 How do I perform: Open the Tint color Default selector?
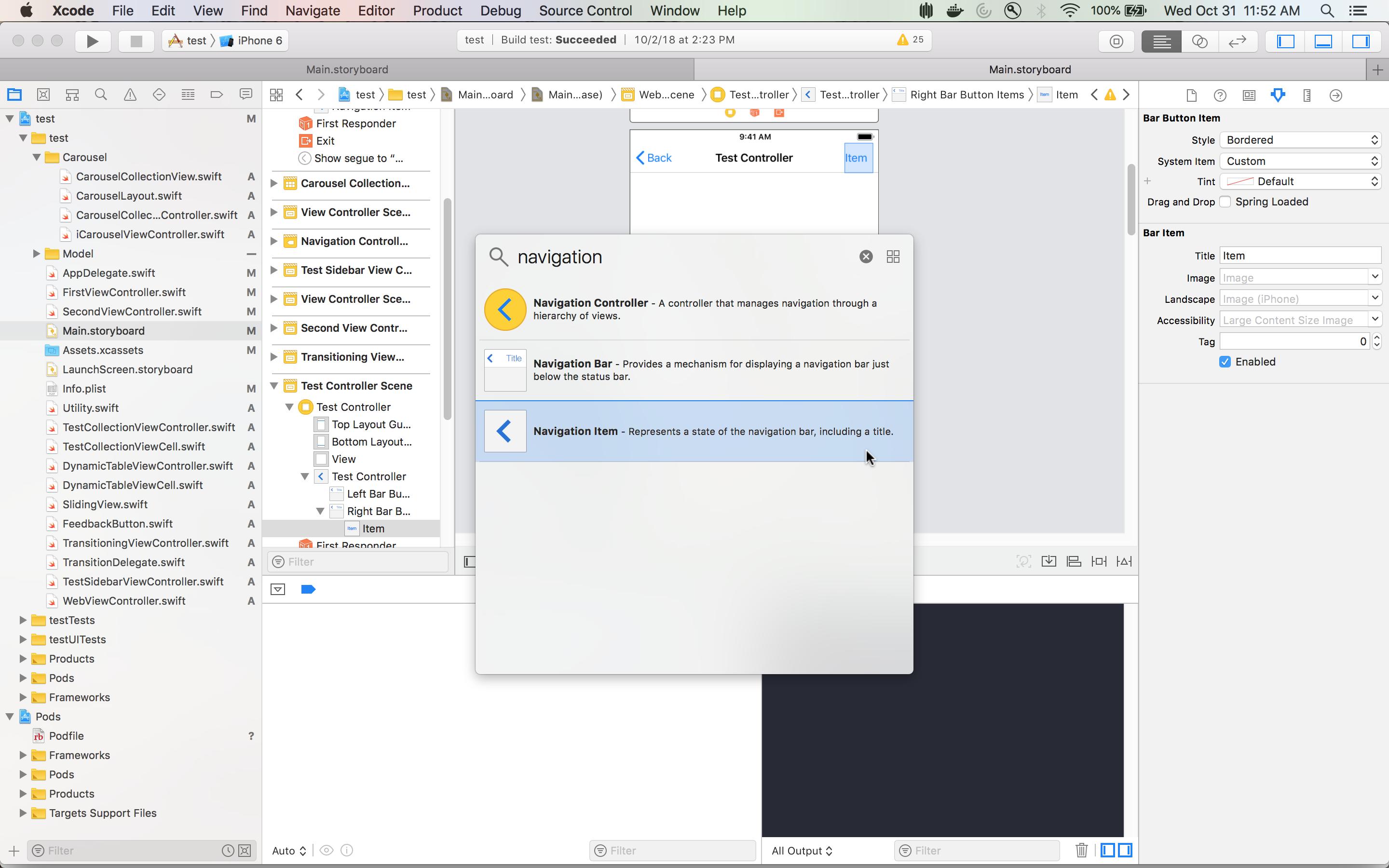click(1300, 181)
